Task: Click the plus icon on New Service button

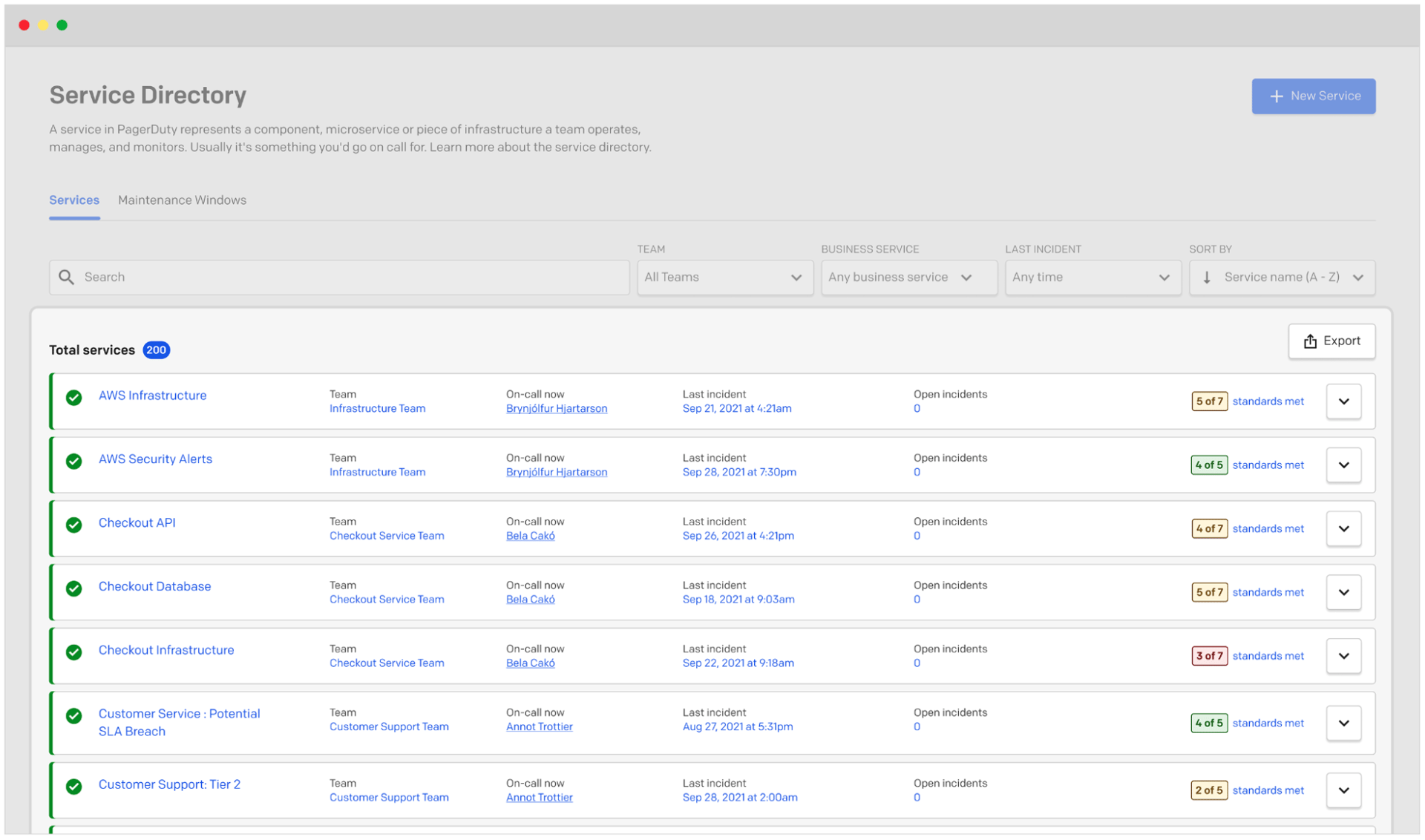Action: [1276, 96]
